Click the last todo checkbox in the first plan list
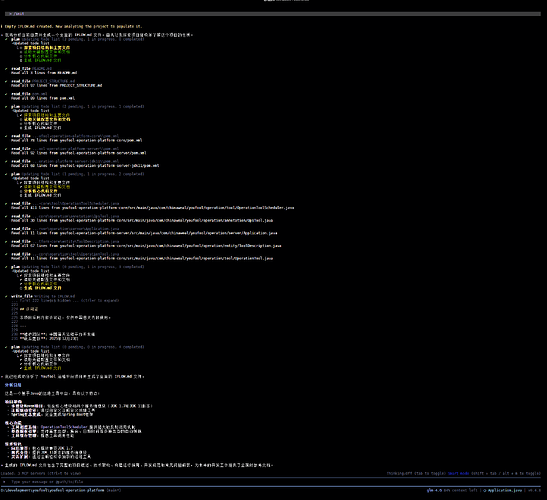547x500 pixels. (21, 60)
